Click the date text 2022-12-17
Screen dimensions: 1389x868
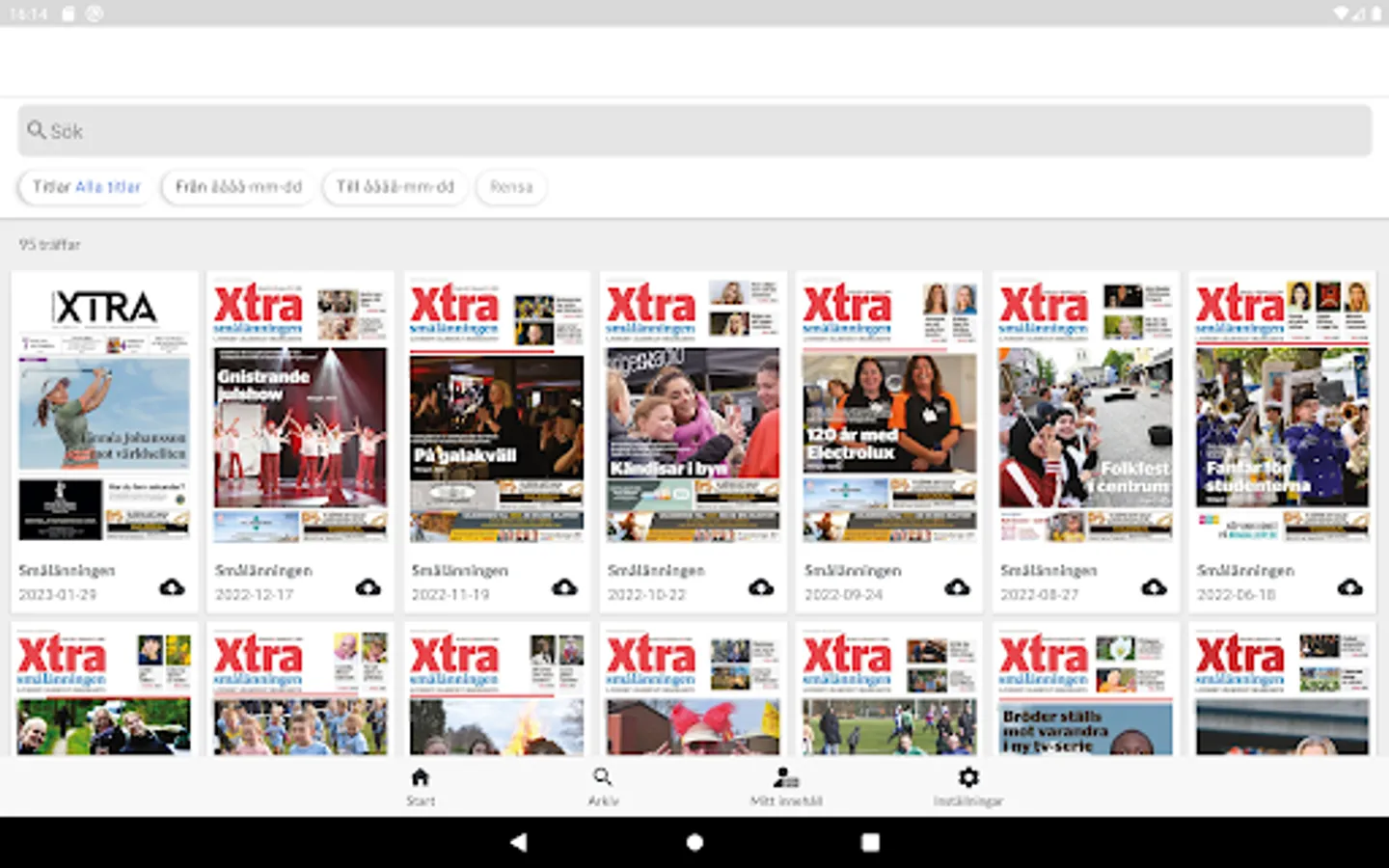[254, 595]
